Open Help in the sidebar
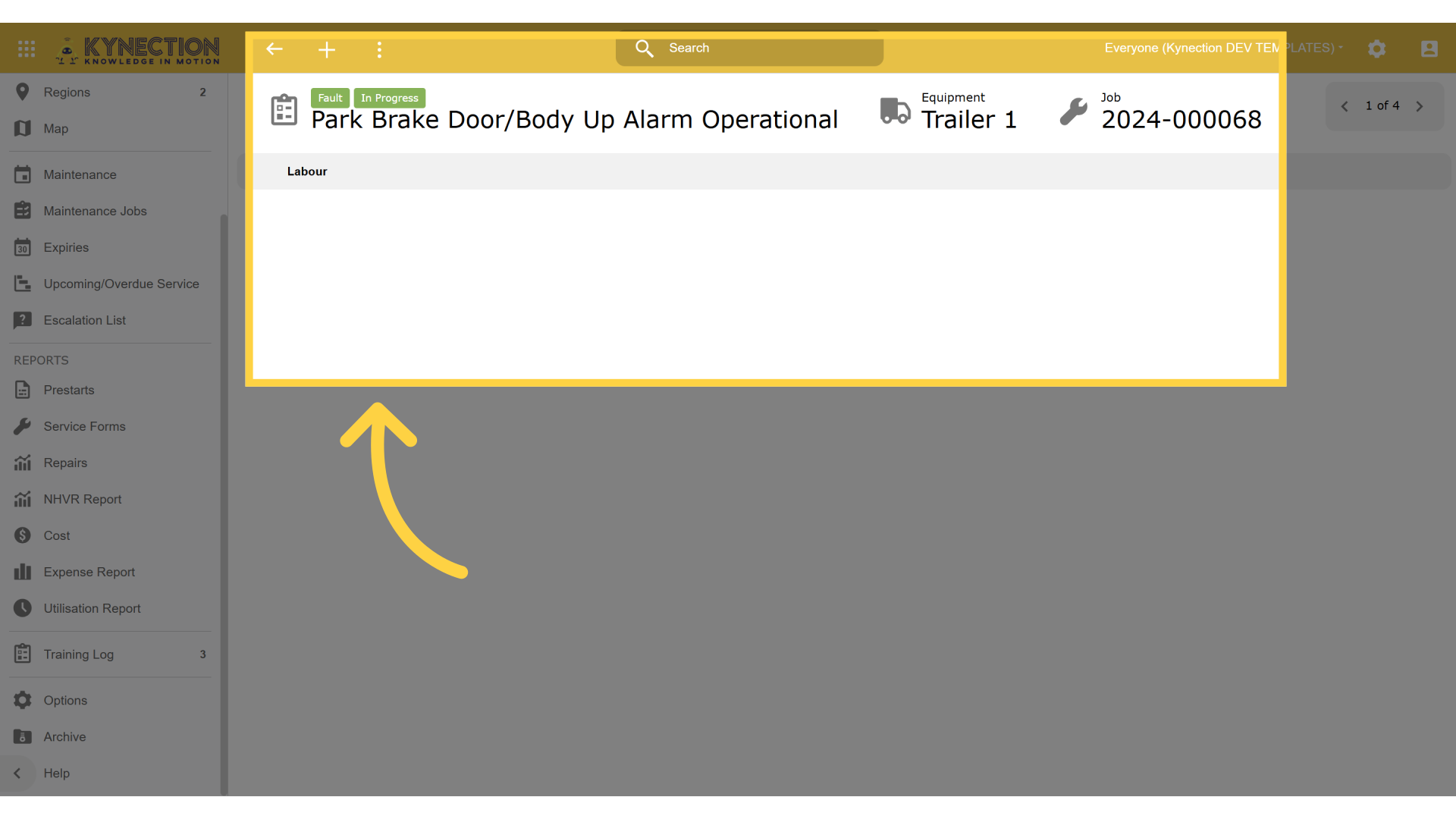This screenshot has height=819, width=1456. tap(56, 773)
